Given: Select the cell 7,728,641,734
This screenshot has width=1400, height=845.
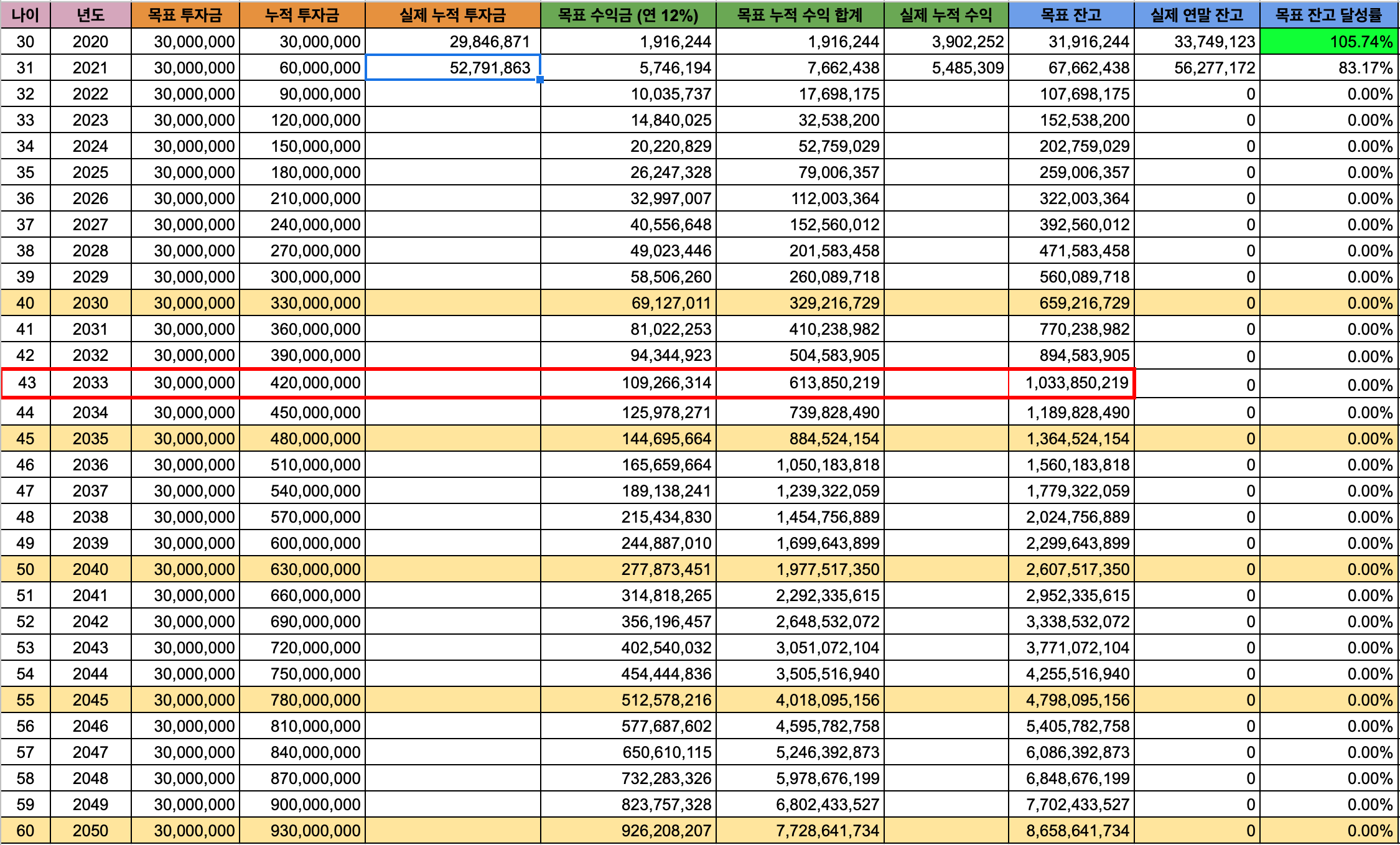Looking at the screenshot, I should pyautogui.click(x=800, y=831).
